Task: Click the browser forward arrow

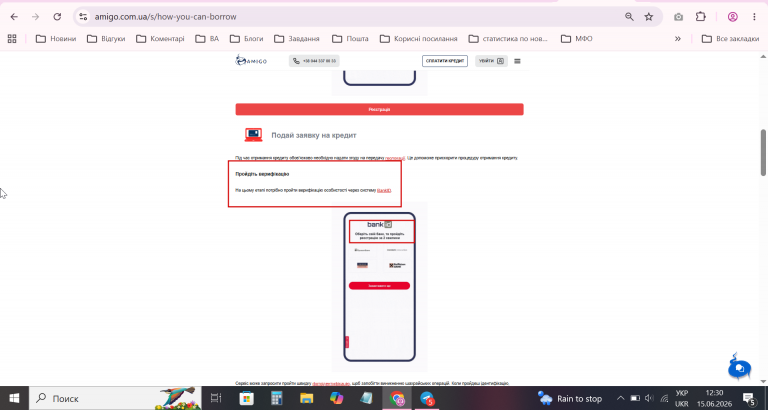Action: pyautogui.click(x=35, y=17)
